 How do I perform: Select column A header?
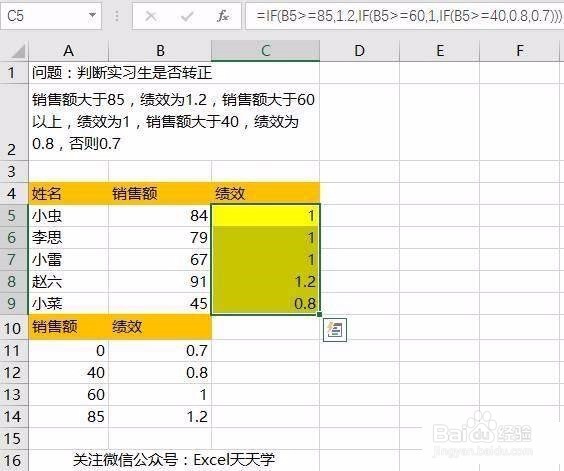tap(68, 51)
